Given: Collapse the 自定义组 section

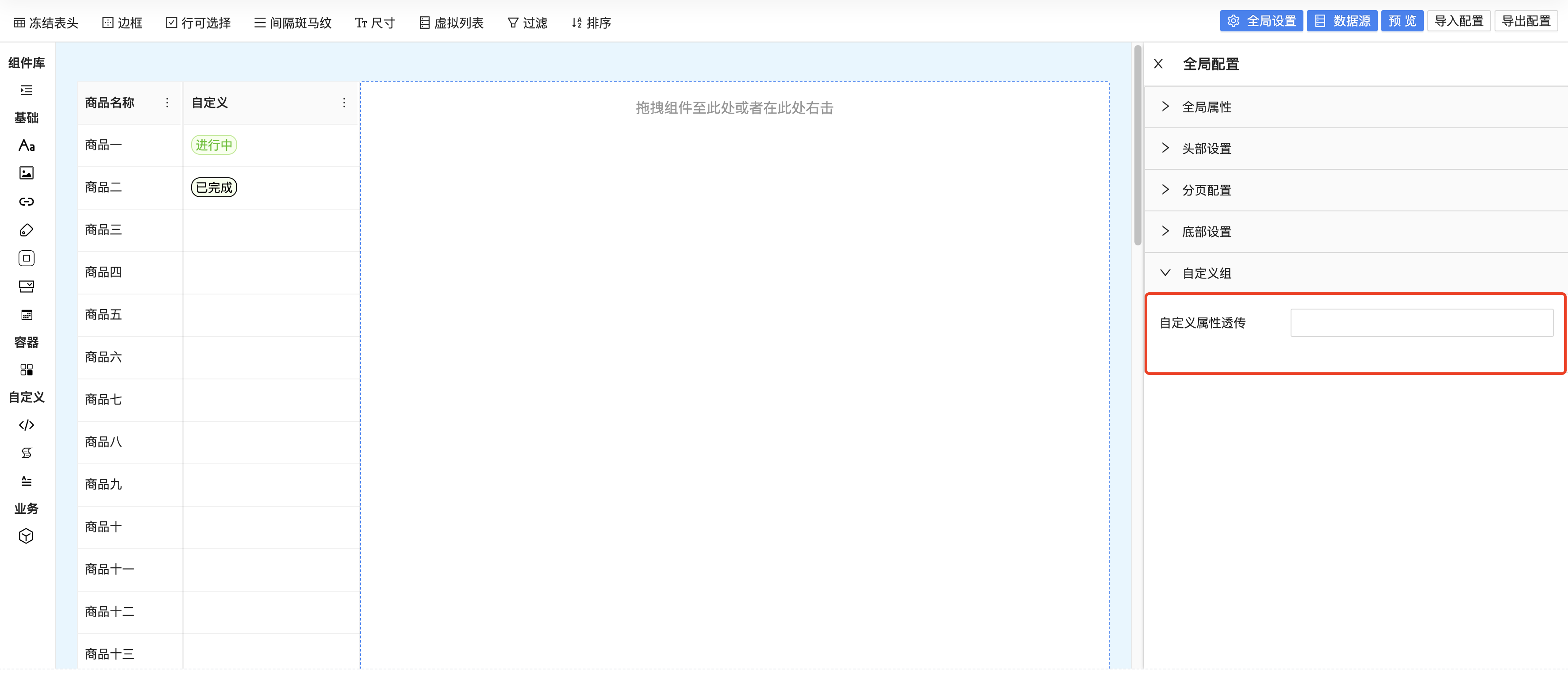Looking at the screenshot, I should pyautogui.click(x=1206, y=273).
